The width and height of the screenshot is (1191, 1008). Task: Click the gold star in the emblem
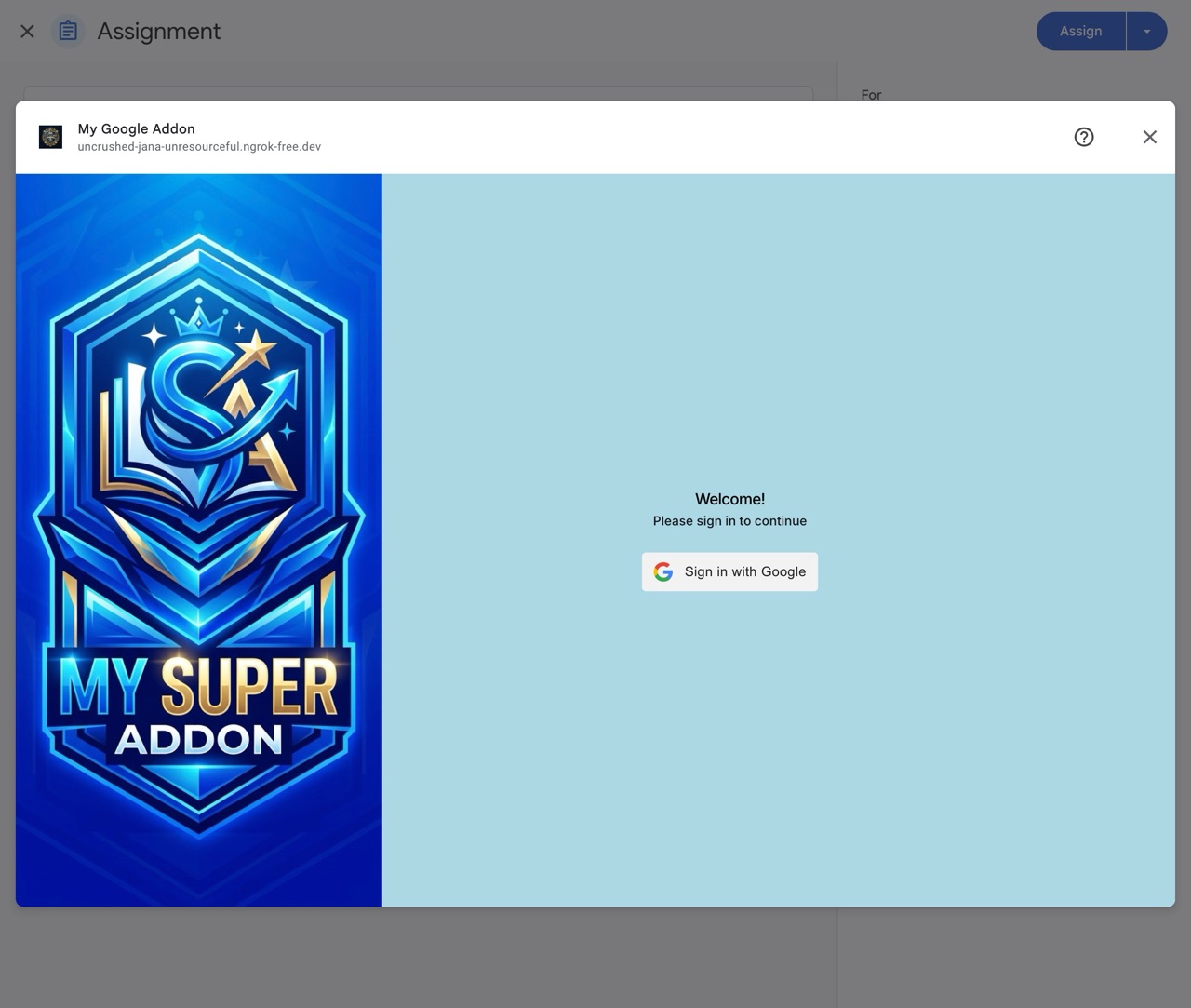coord(253,351)
